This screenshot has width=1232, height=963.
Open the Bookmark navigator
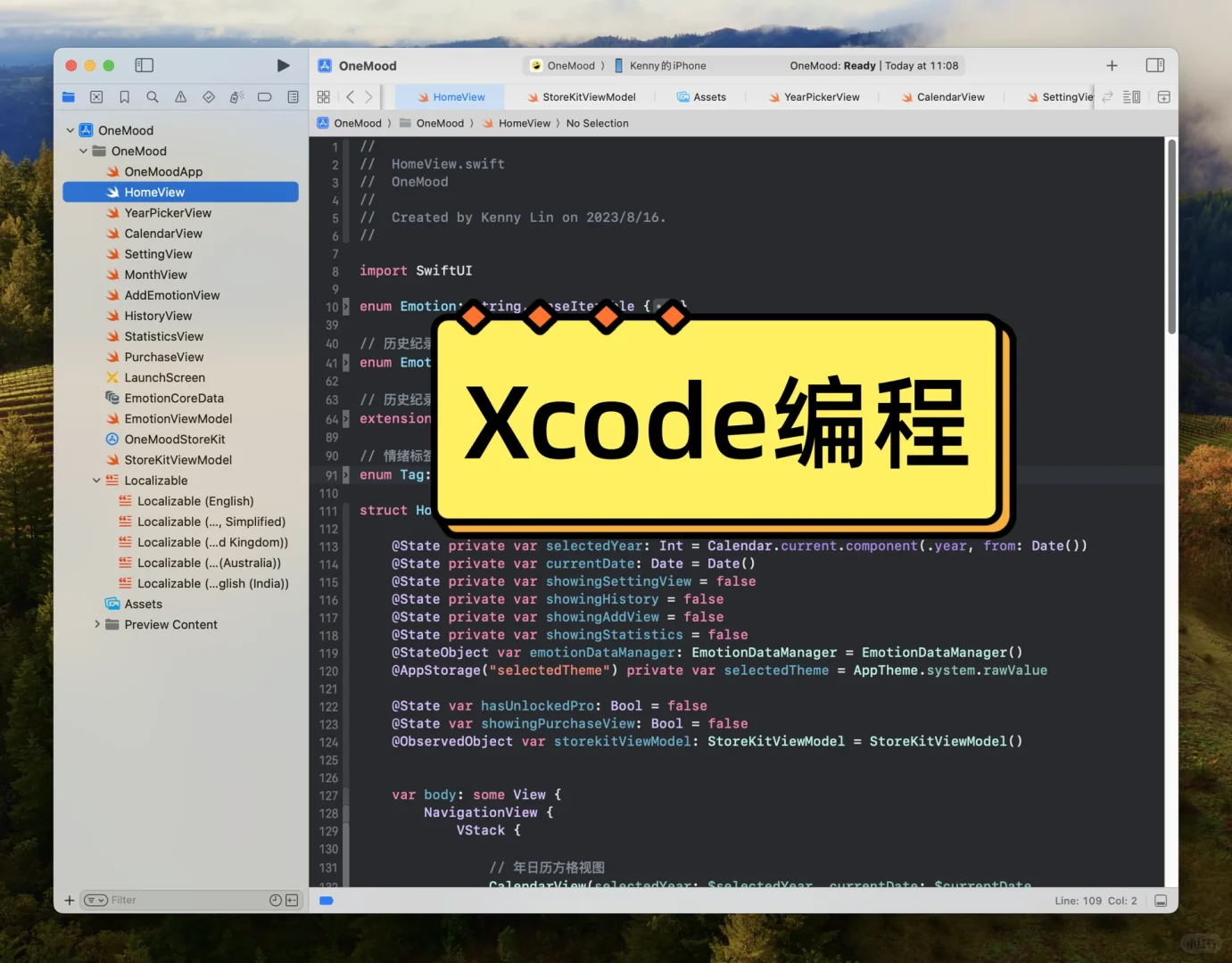(x=124, y=96)
